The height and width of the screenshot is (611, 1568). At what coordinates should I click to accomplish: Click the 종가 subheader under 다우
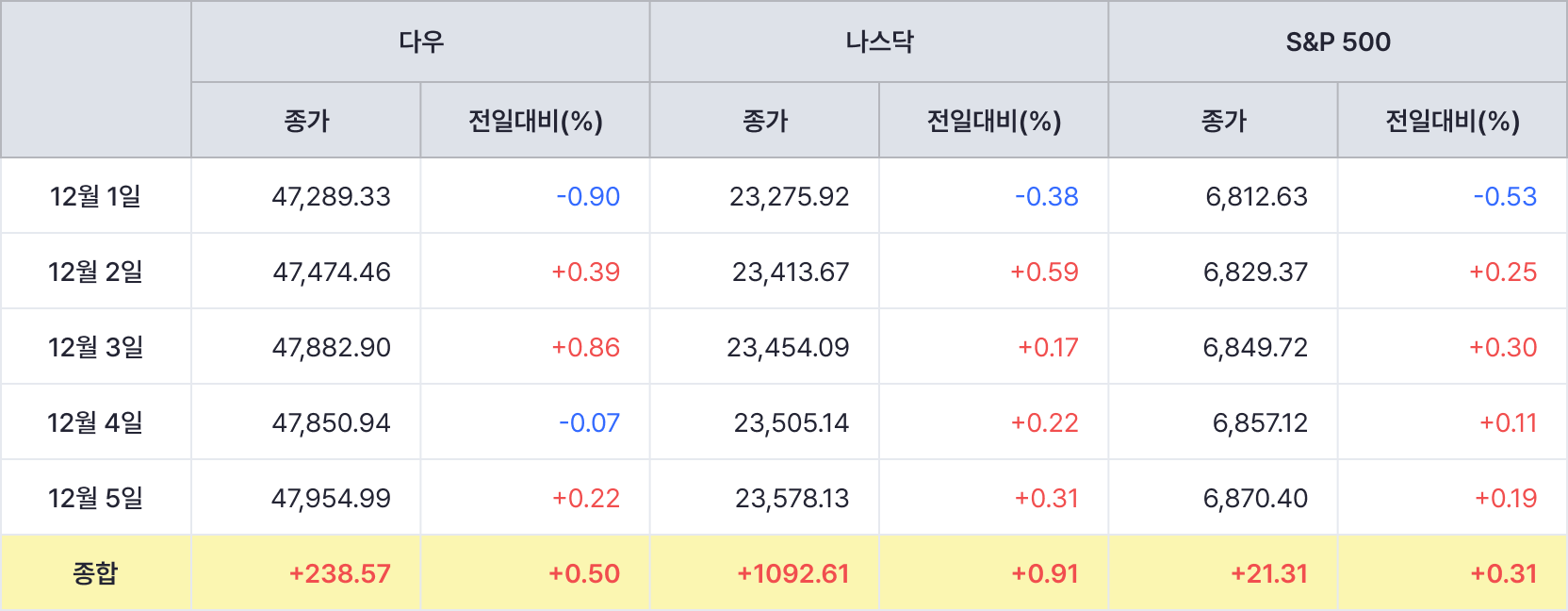coord(306,121)
